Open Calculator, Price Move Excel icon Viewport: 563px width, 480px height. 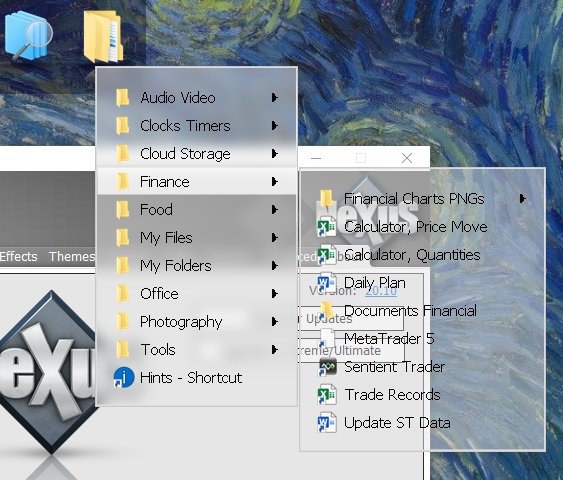pos(327,227)
